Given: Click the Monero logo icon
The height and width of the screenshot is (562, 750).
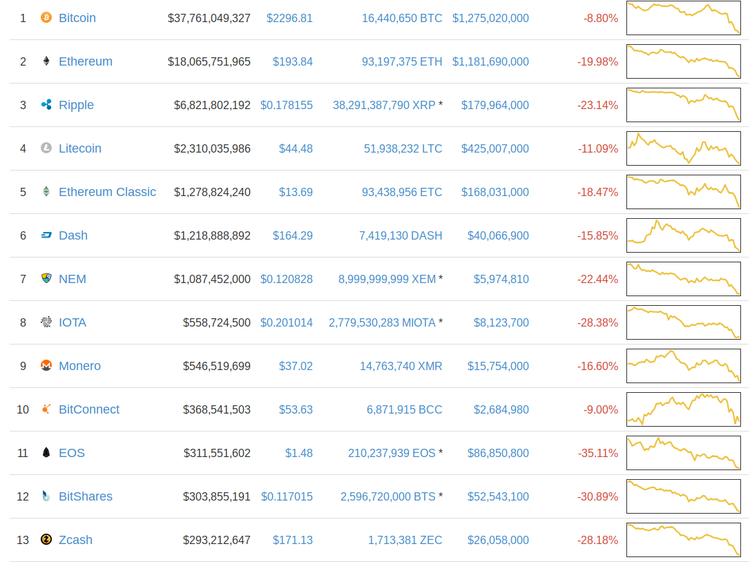Looking at the screenshot, I should (x=46, y=366).
